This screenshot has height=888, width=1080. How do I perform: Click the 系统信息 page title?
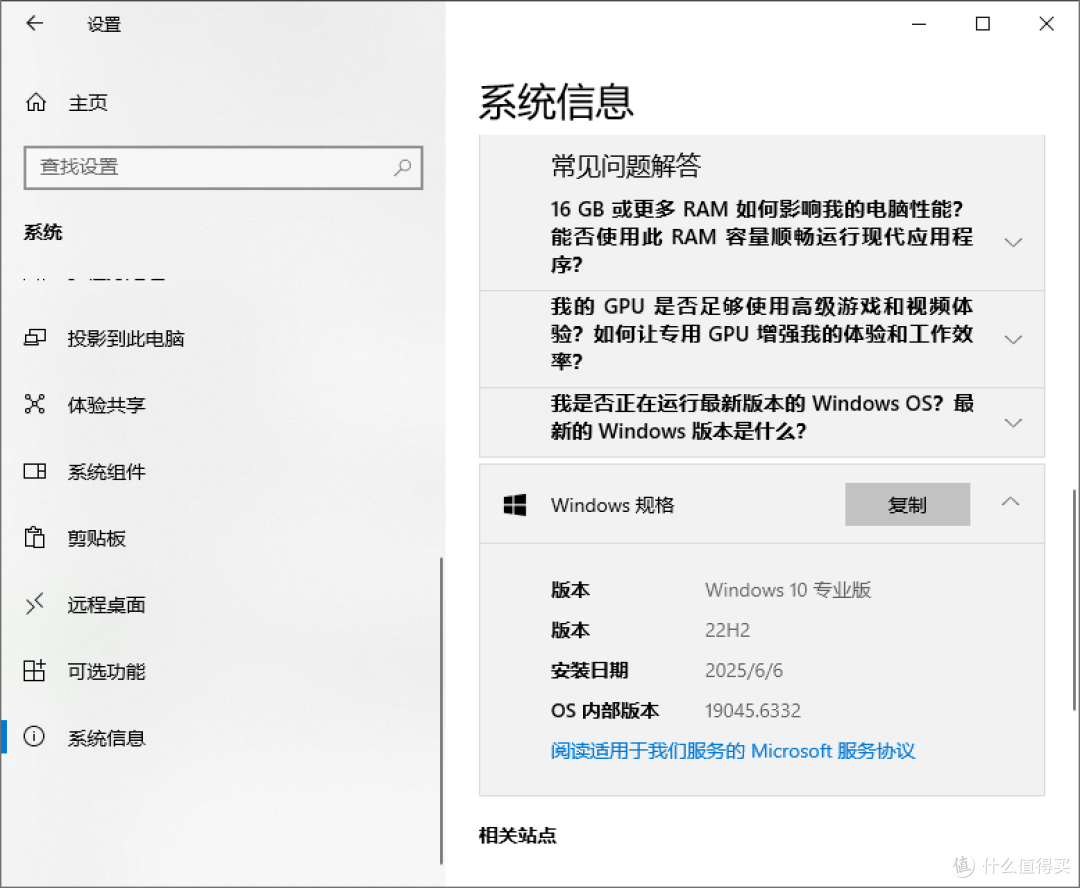click(556, 102)
